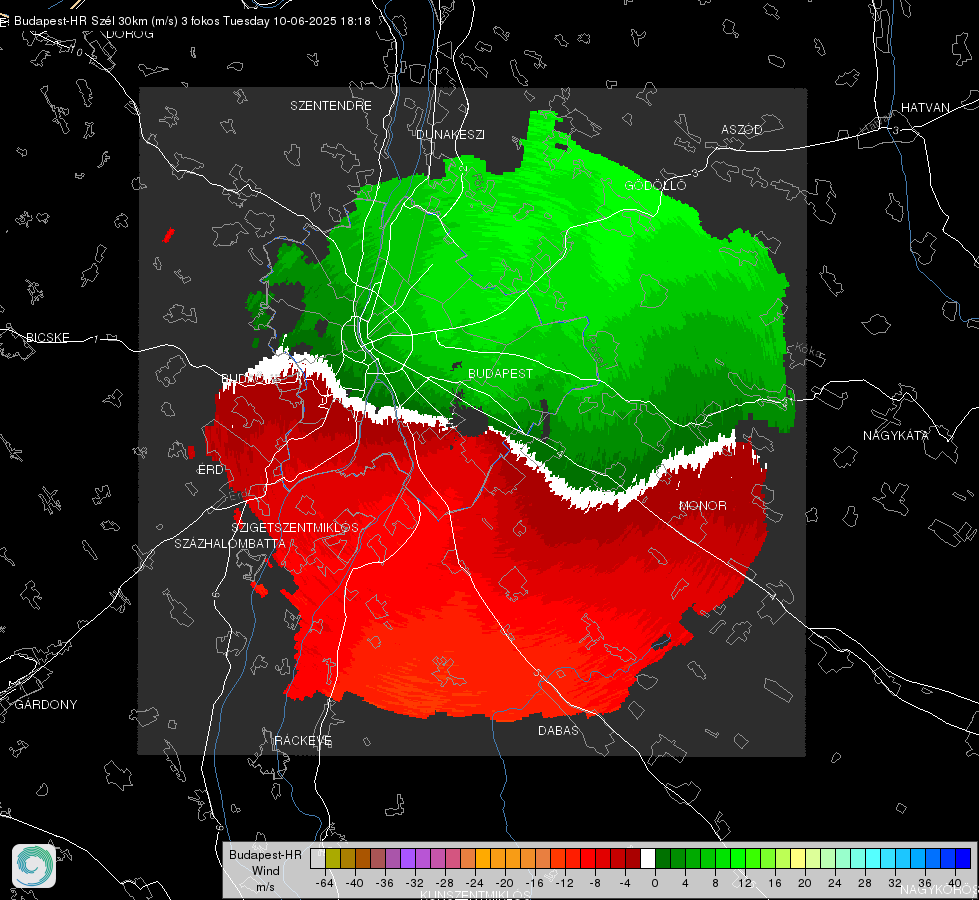Click the DABAS map label
The image size is (979, 900).
tap(558, 730)
